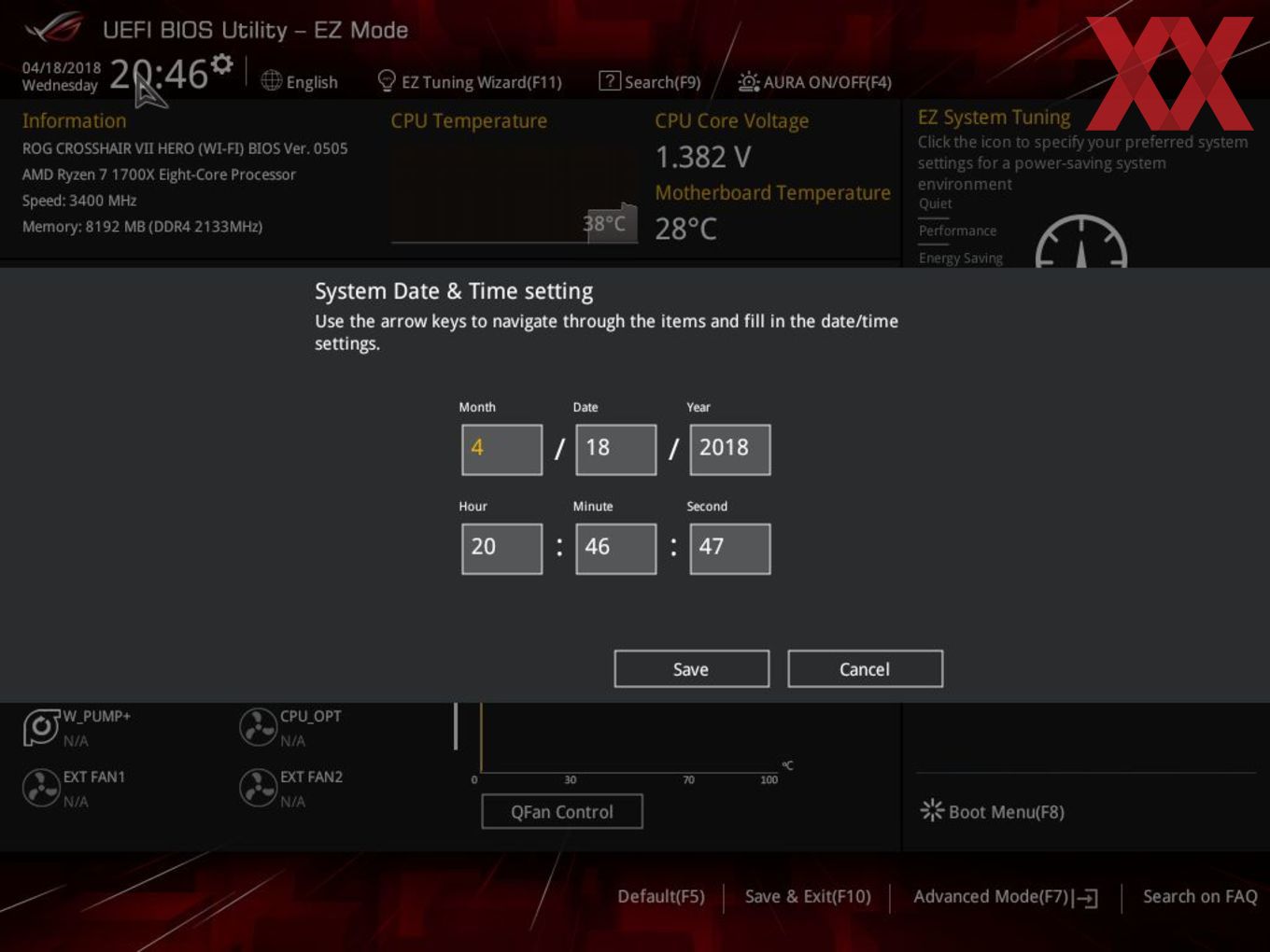This screenshot has width=1270, height=952.
Task: Click the AMD Ryzen 7 1700X processor line
Action: pos(159,175)
